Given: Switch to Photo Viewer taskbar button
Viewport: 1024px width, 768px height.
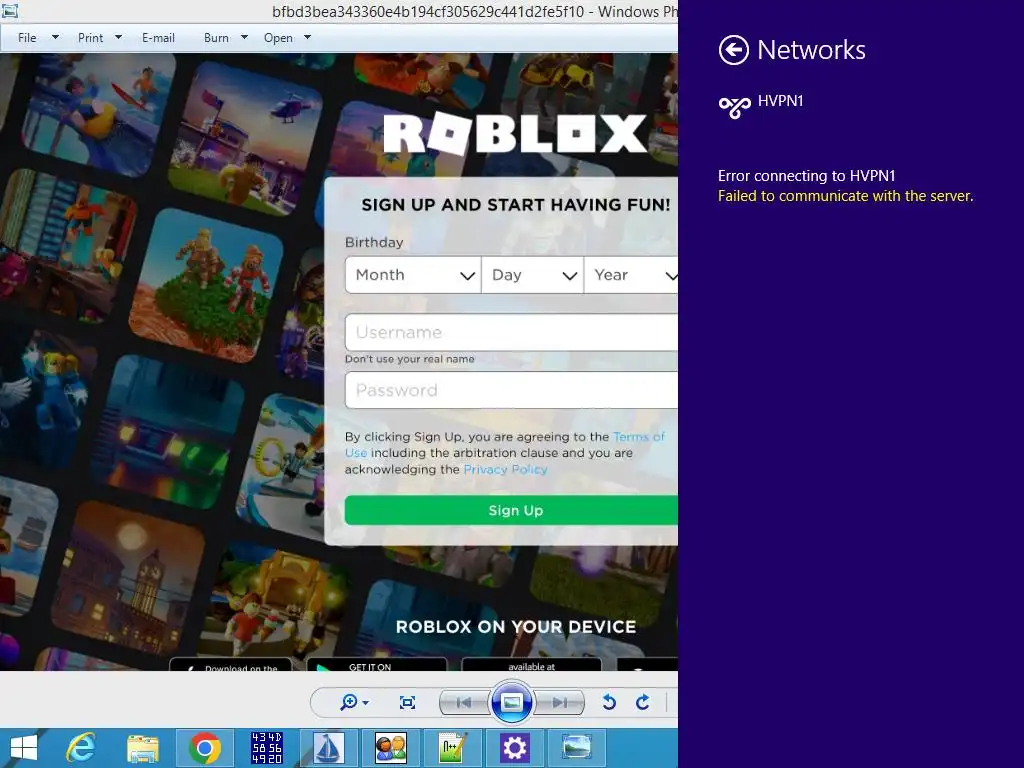Looking at the screenshot, I should click(577, 747).
